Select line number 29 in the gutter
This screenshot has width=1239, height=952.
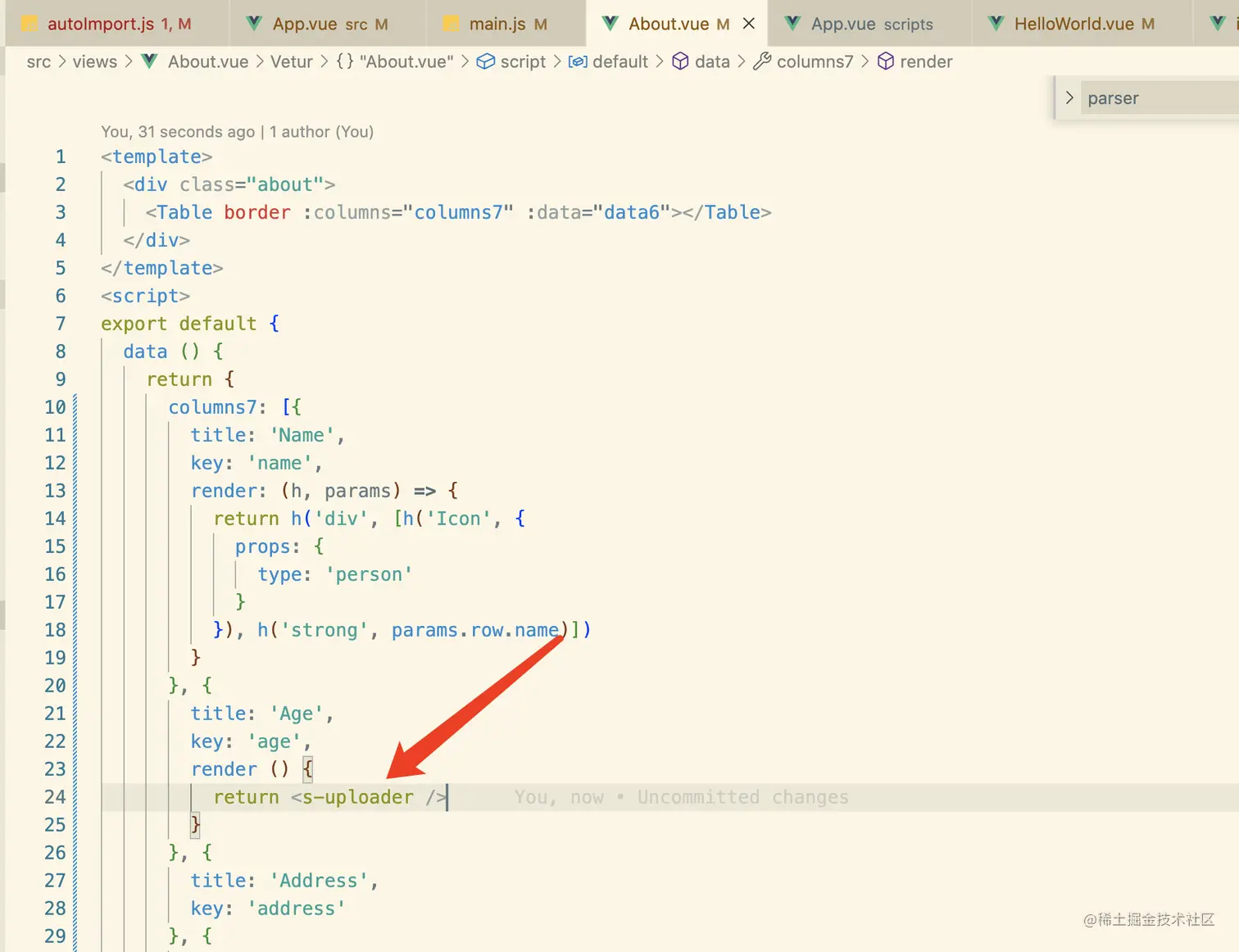point(55,936)
